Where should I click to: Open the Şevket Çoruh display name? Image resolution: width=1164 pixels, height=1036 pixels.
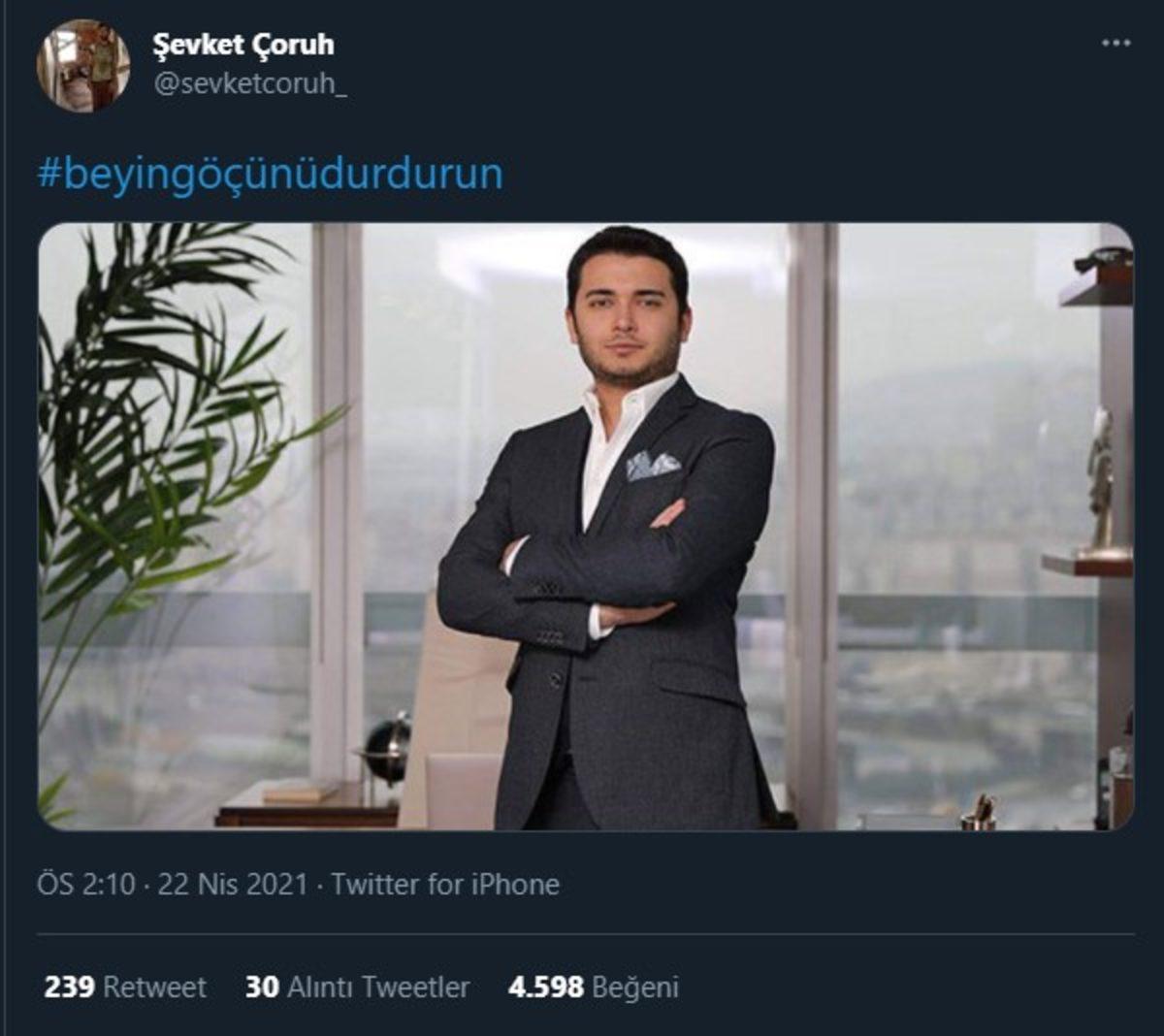pos(242,45)
